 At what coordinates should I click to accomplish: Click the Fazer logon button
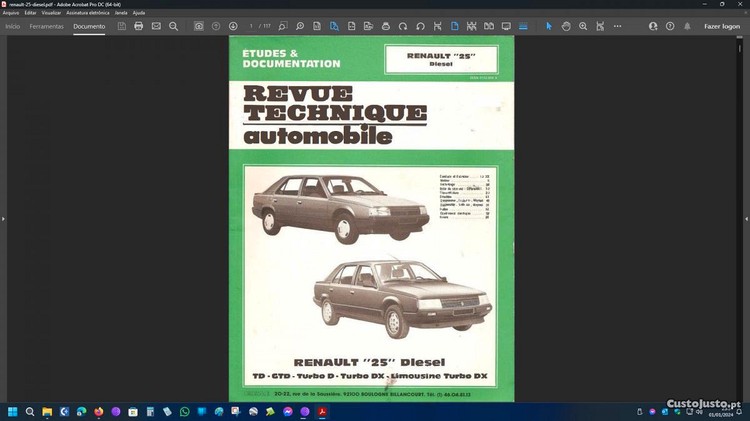(722, 26)
